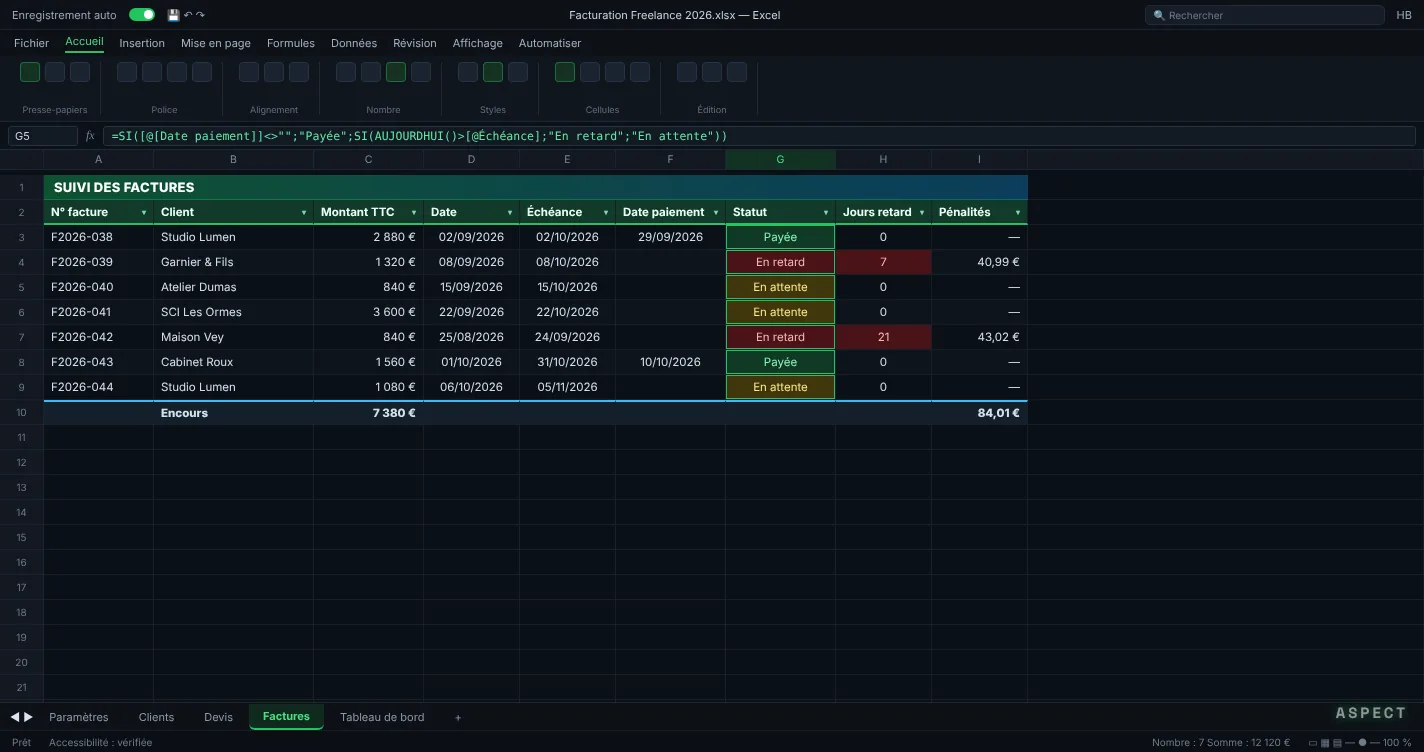
Task: Select column G header
Action: click(780, 160)
